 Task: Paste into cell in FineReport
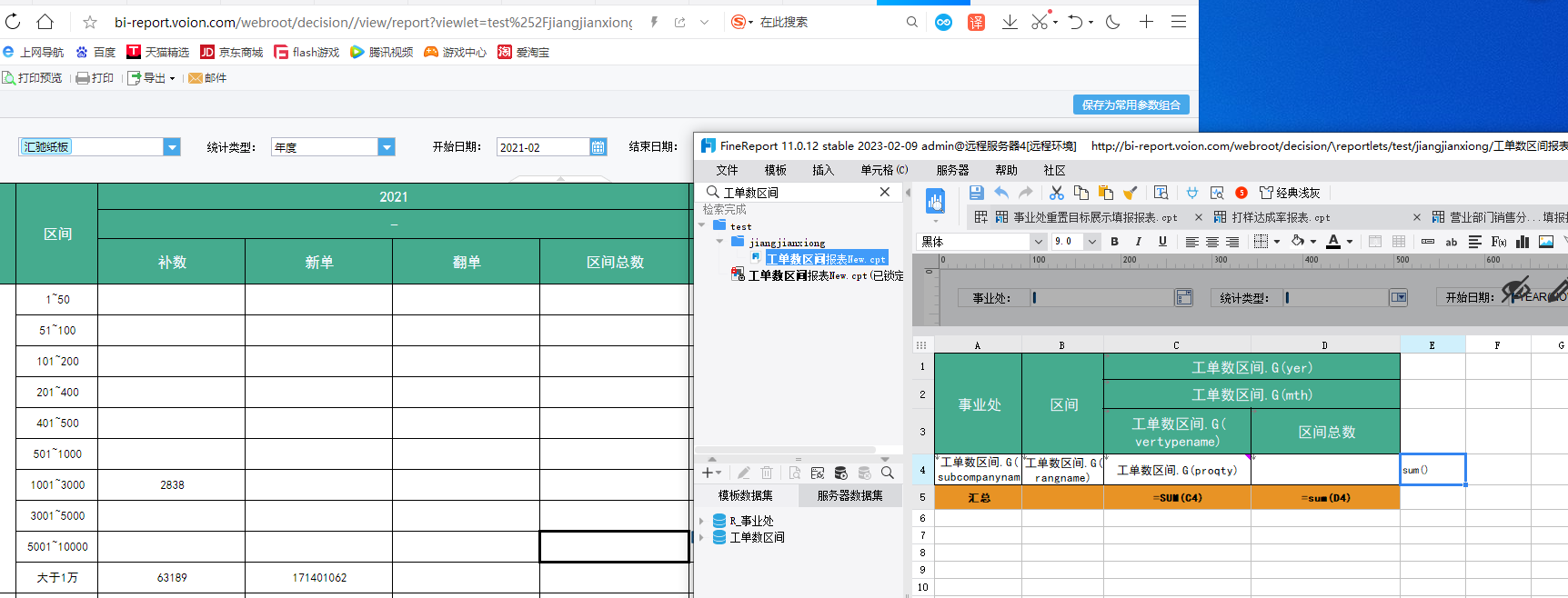click(1106, 192)
